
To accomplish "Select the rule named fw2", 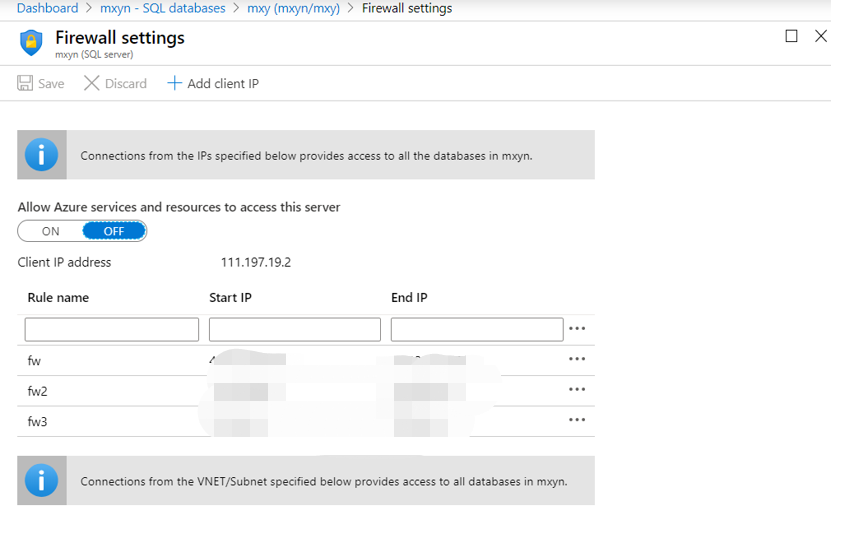I will 38,391.
